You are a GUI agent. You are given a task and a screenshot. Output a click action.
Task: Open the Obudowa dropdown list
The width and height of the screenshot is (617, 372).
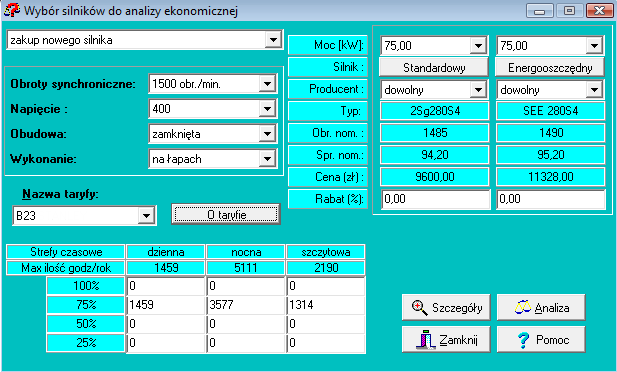point(267,134)
